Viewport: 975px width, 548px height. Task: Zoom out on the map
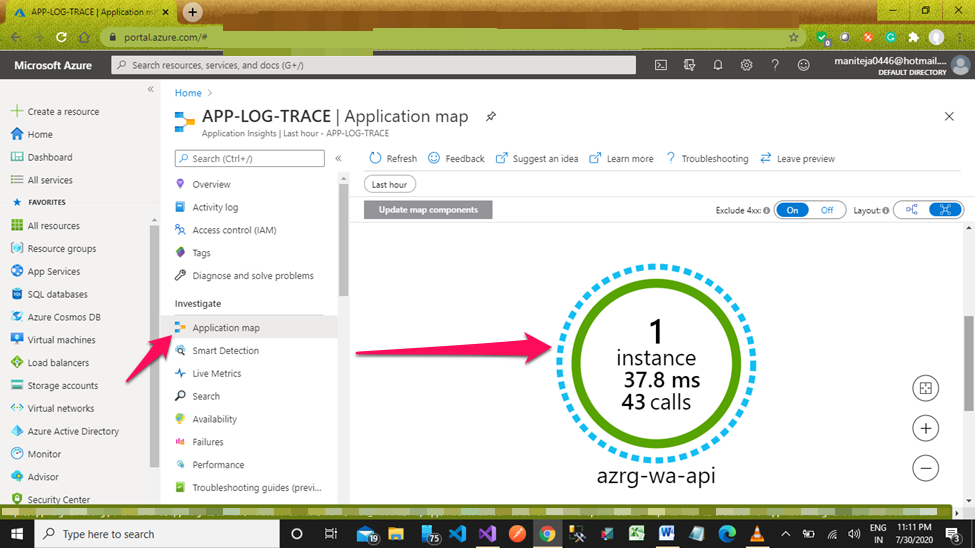click(925, 468)
